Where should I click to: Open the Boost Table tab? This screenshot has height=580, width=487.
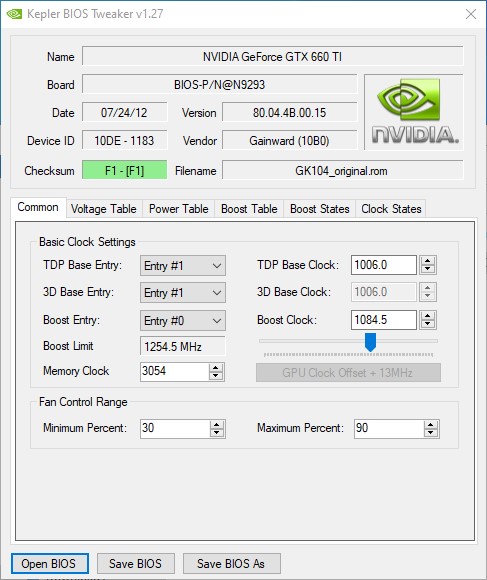[249, 209]
